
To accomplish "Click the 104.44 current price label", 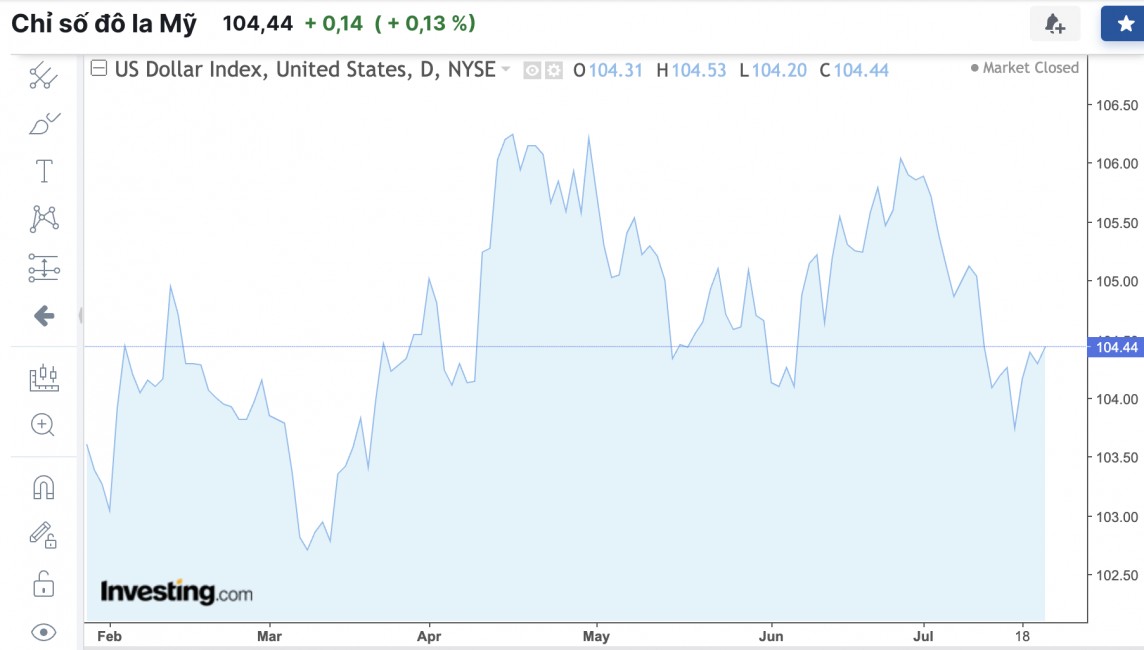I will pos(1116,347).
